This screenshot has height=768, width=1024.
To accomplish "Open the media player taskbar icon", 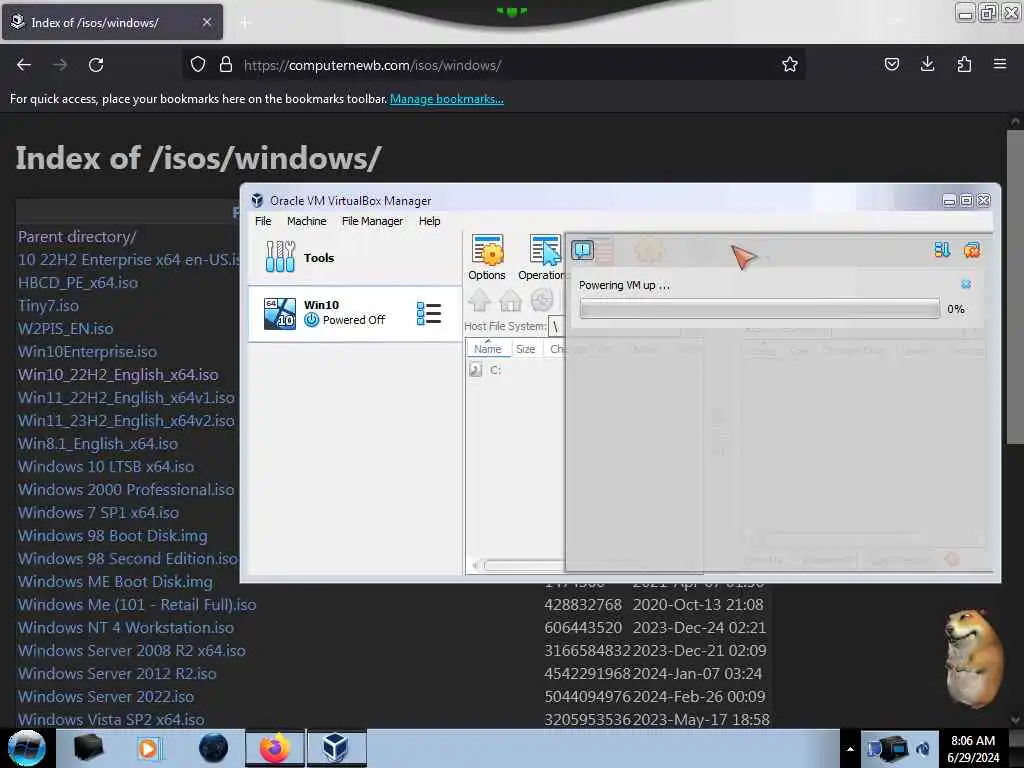I will pos(148,748).
